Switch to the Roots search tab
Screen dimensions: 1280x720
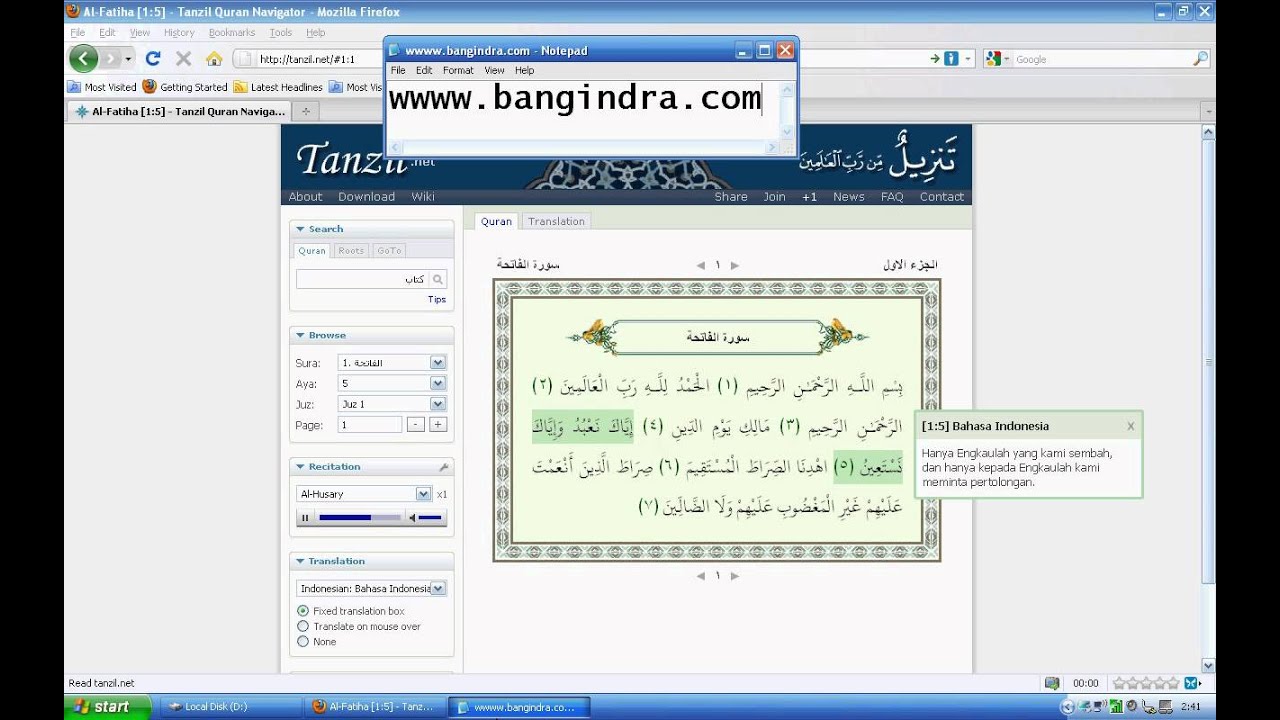tap(351, 251)
